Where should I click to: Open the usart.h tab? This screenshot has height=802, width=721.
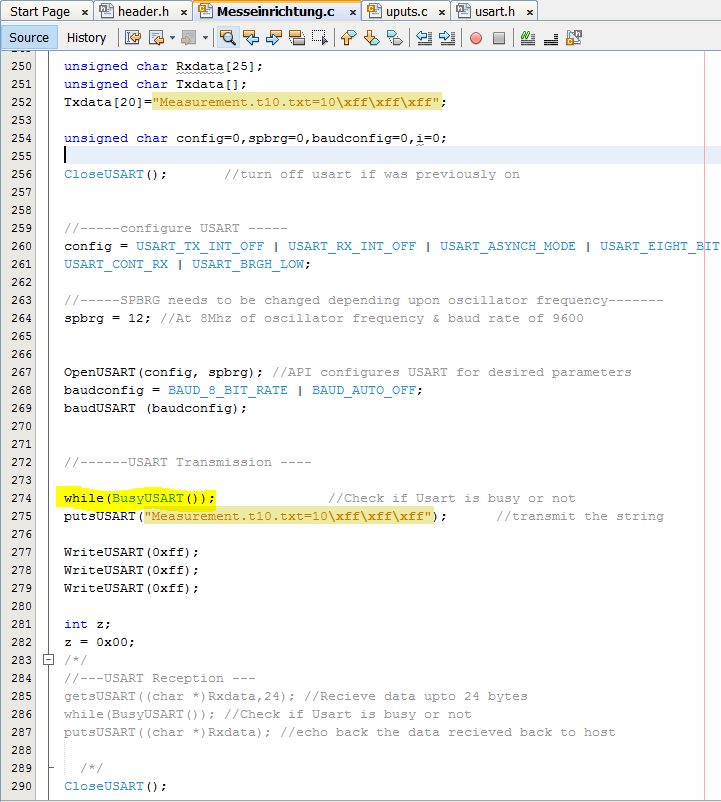coord(495,11)
